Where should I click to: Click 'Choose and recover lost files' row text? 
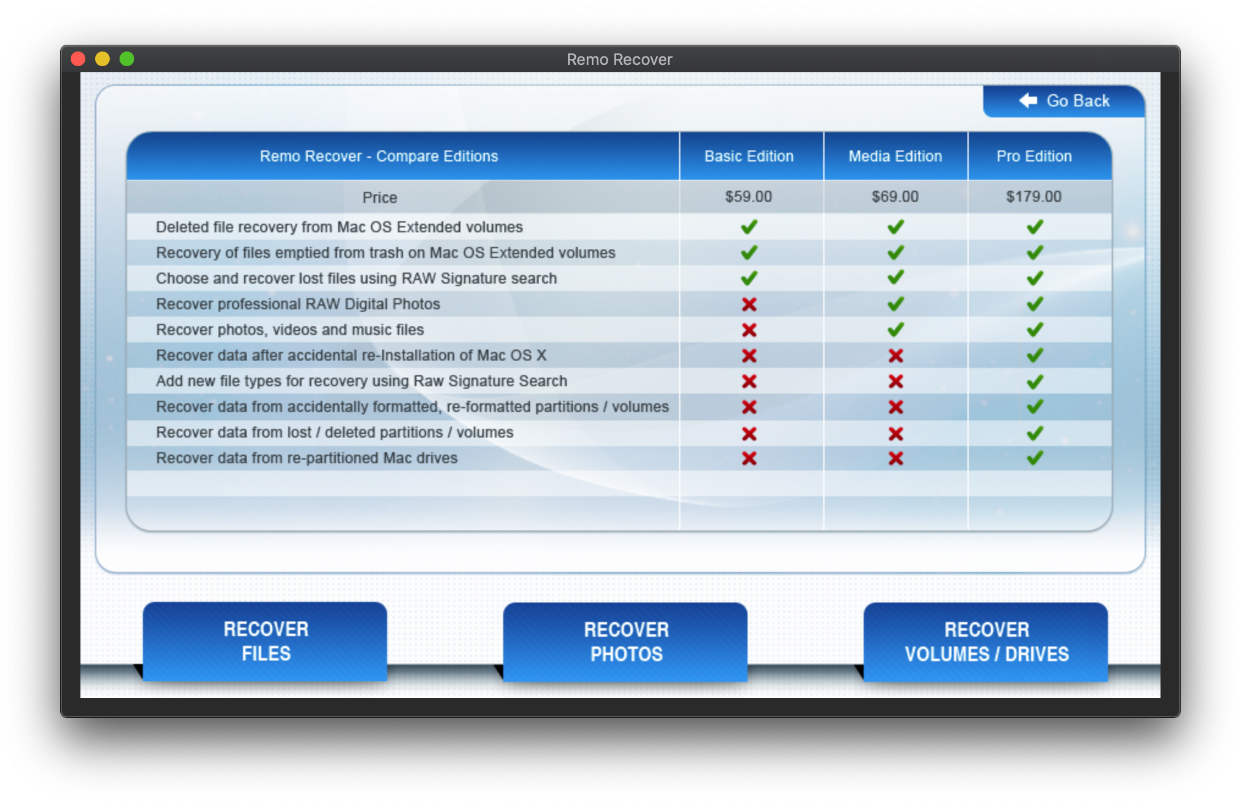(356, 278)
